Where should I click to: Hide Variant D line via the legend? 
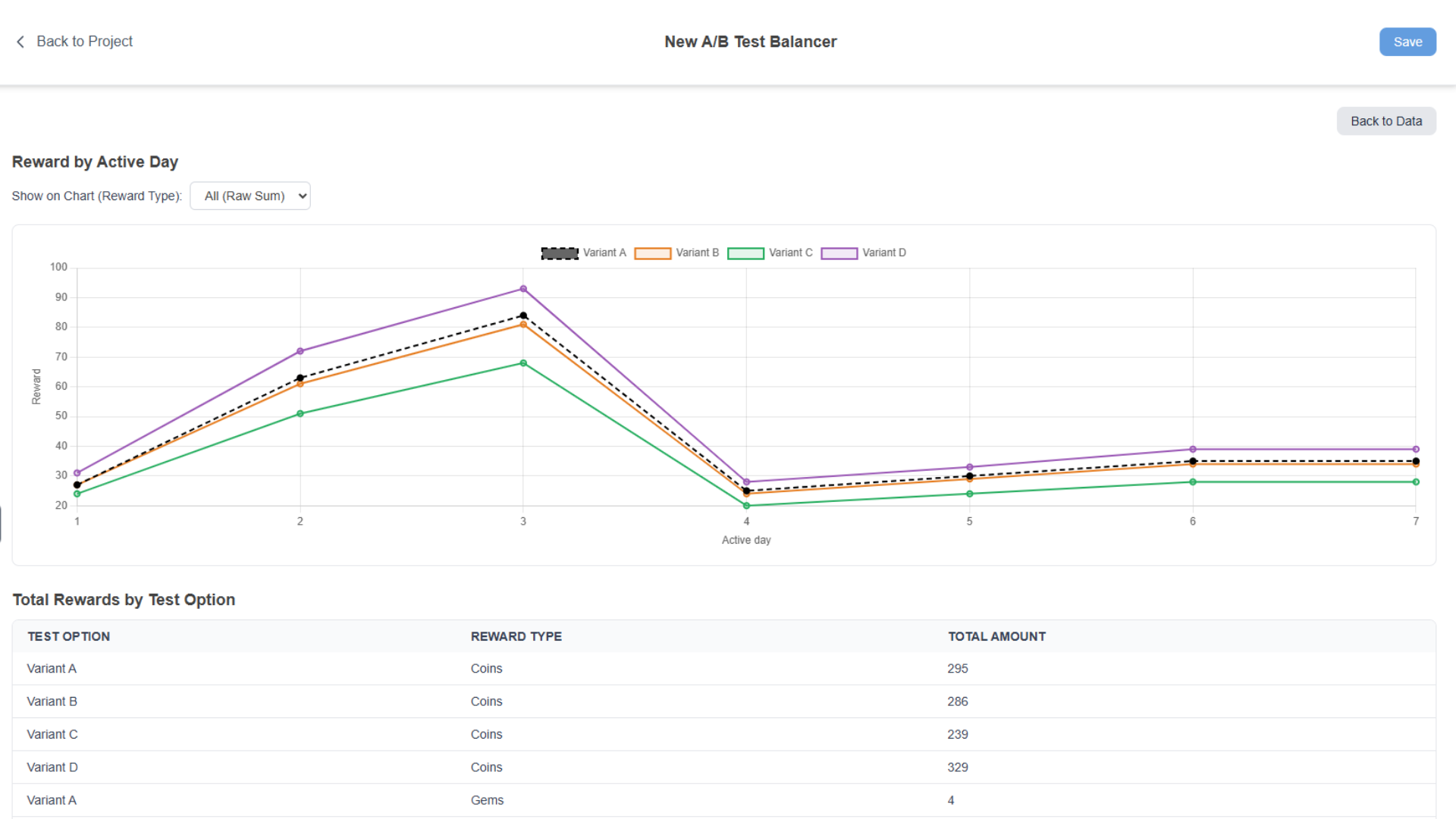tap(884, 253)
